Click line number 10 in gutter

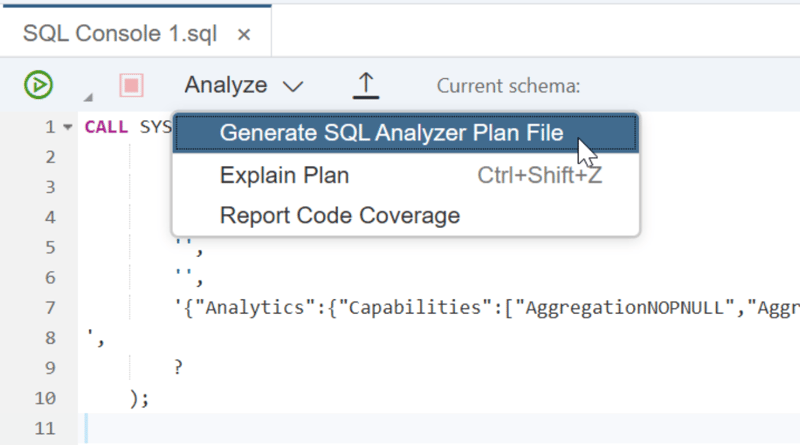click(45, 398)
